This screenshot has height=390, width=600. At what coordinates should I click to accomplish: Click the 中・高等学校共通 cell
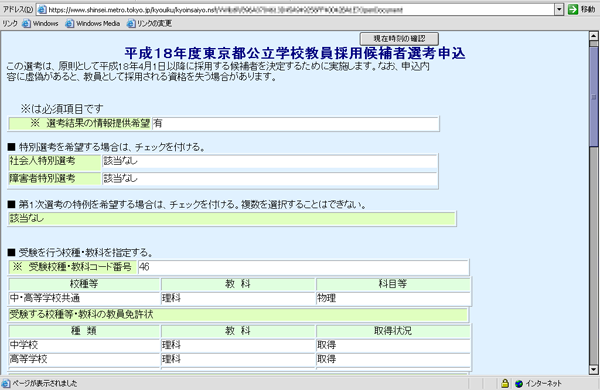(x=84, y=298)
